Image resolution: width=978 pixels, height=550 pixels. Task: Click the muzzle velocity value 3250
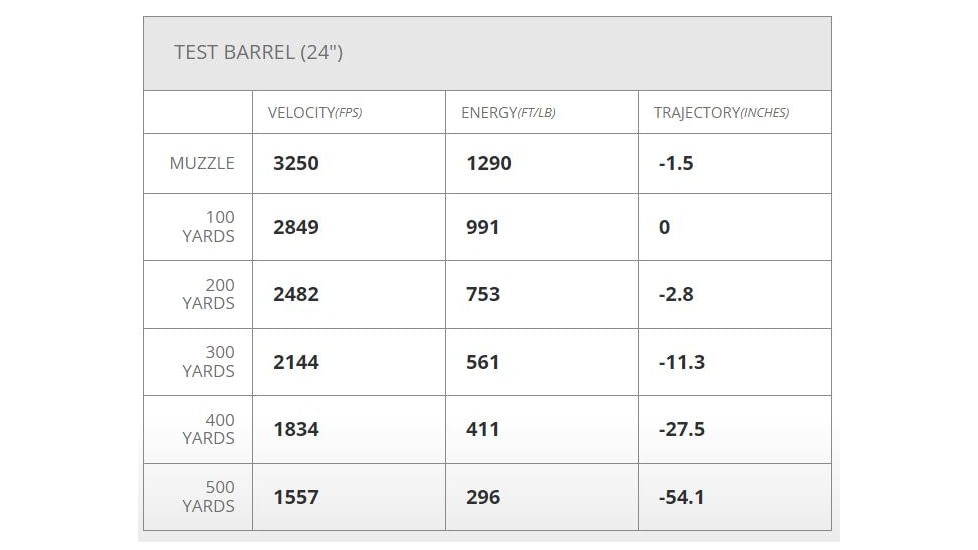tap(296, 163)
